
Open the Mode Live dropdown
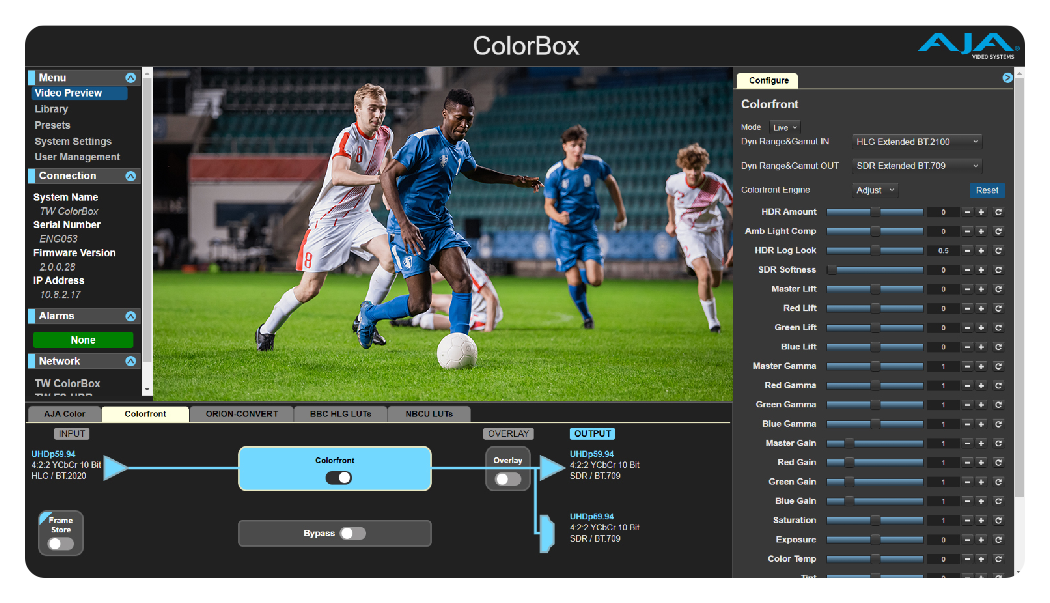coord(785,127)
